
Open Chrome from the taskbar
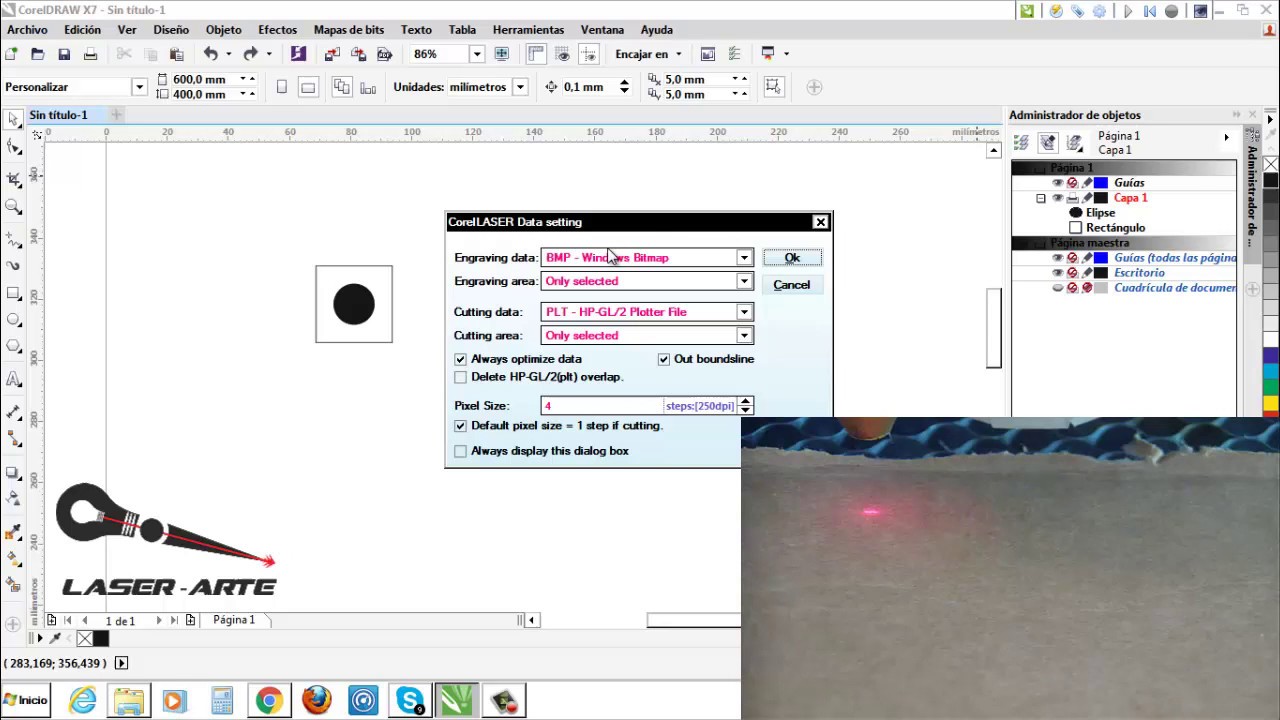[269, 700]
